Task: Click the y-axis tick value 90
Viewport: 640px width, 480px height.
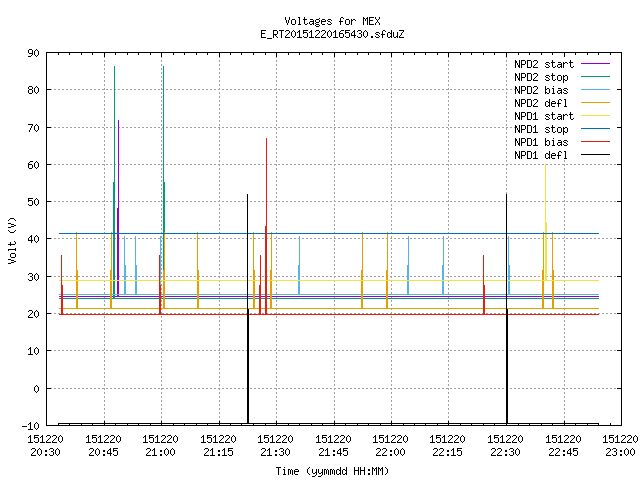Action: coord(34,53)
